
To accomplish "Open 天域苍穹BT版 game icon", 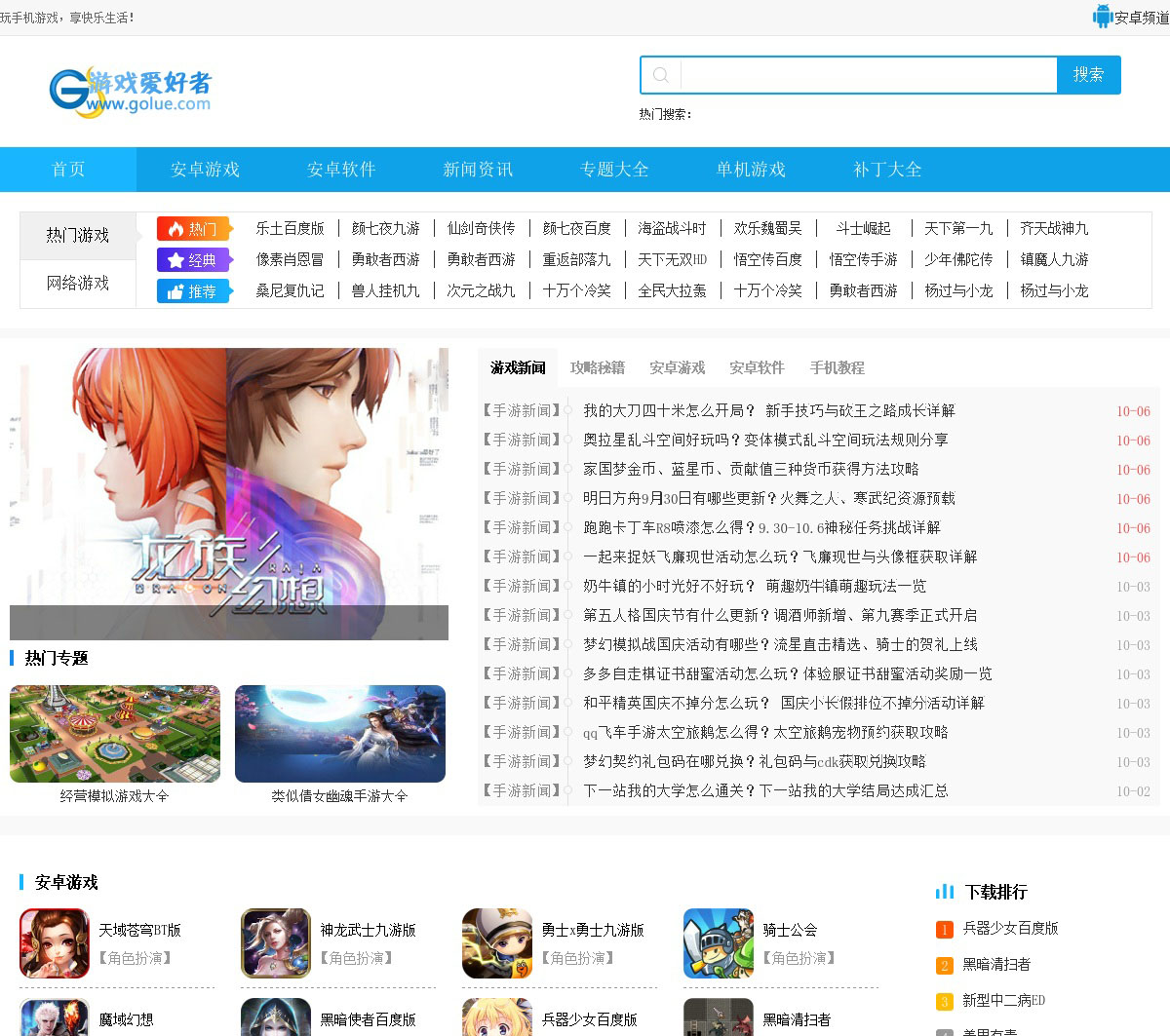I will click(x=55, y=943).
